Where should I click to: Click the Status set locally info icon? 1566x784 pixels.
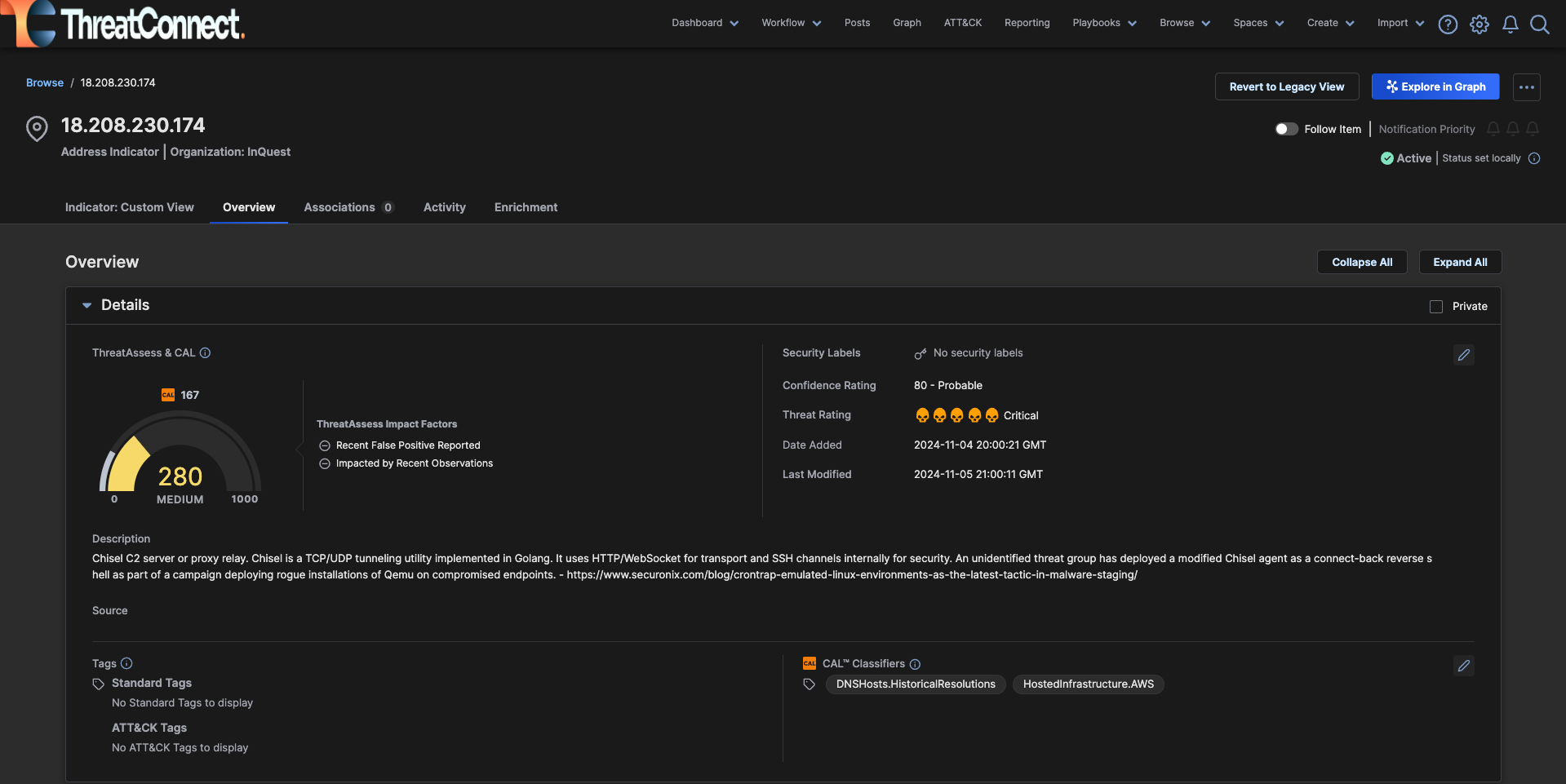click(1534, 158)
